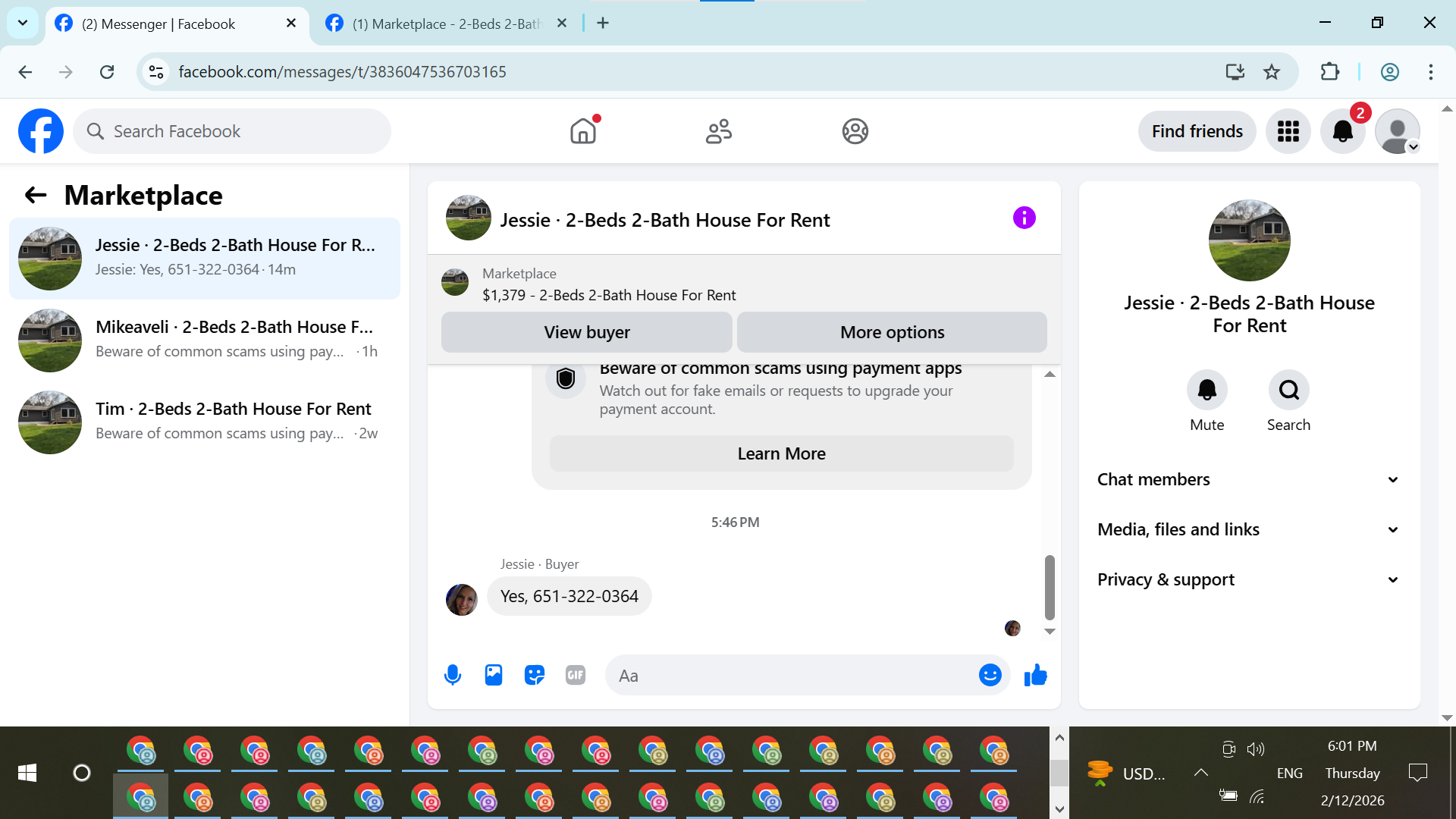Viewport: 1456px width, 819px height.
Task: Choose a GIF to send
Action: click(x=576, y=675)
